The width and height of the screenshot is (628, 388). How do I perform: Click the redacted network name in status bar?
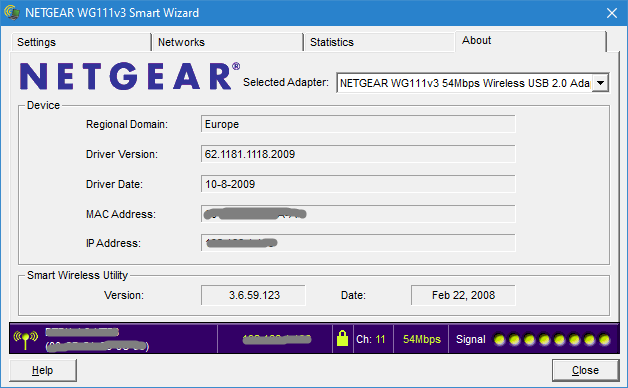pos(82,332)
